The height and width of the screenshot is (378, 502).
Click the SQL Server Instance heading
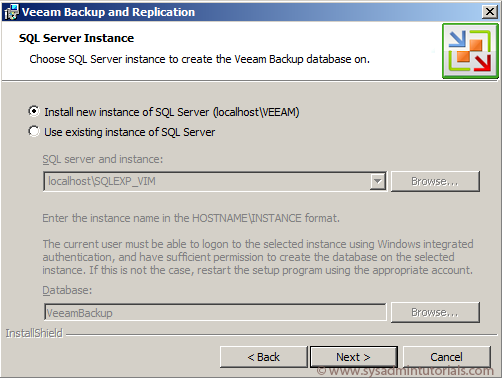coord(76,38)
